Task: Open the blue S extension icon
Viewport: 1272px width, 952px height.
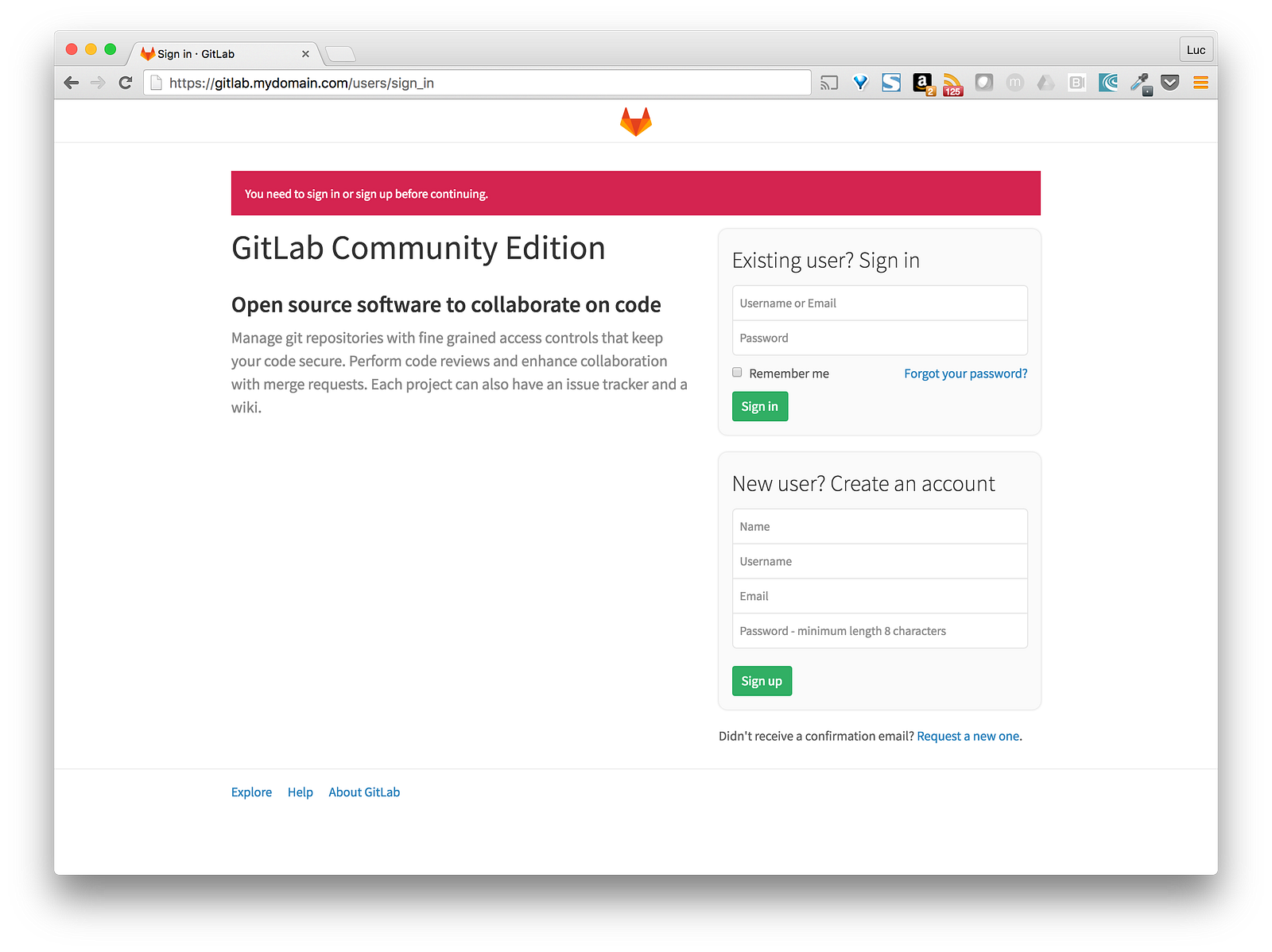Action: [891, 83]
